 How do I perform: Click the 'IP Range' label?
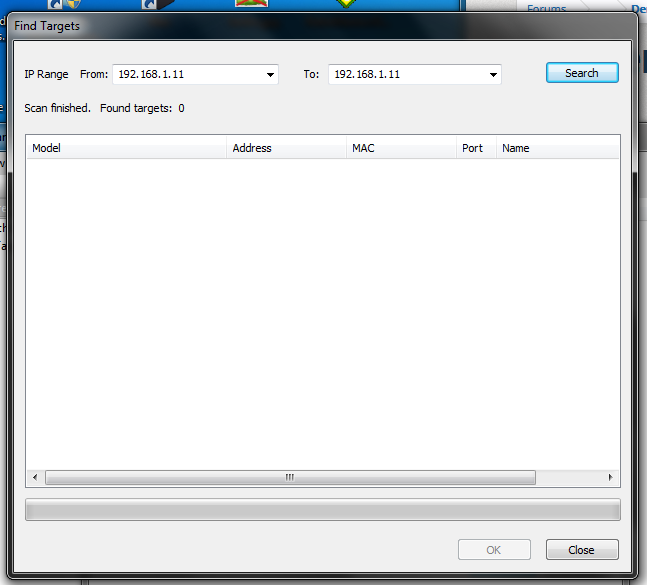(46, 74)
